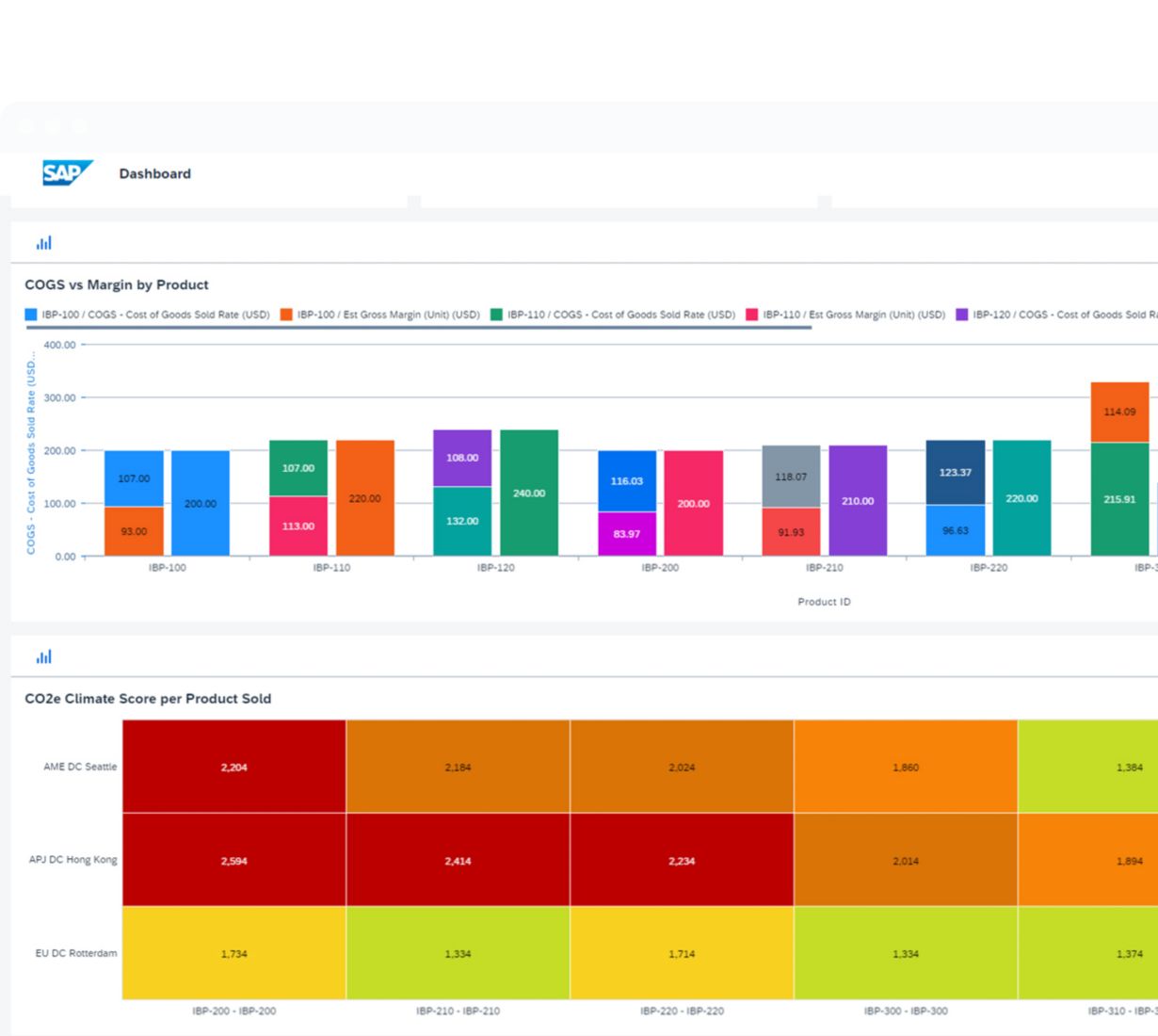Select the green 240.00 bar for IBP-120
This screenshot has width=1158, height=1036.
click(x=529, y=493)
